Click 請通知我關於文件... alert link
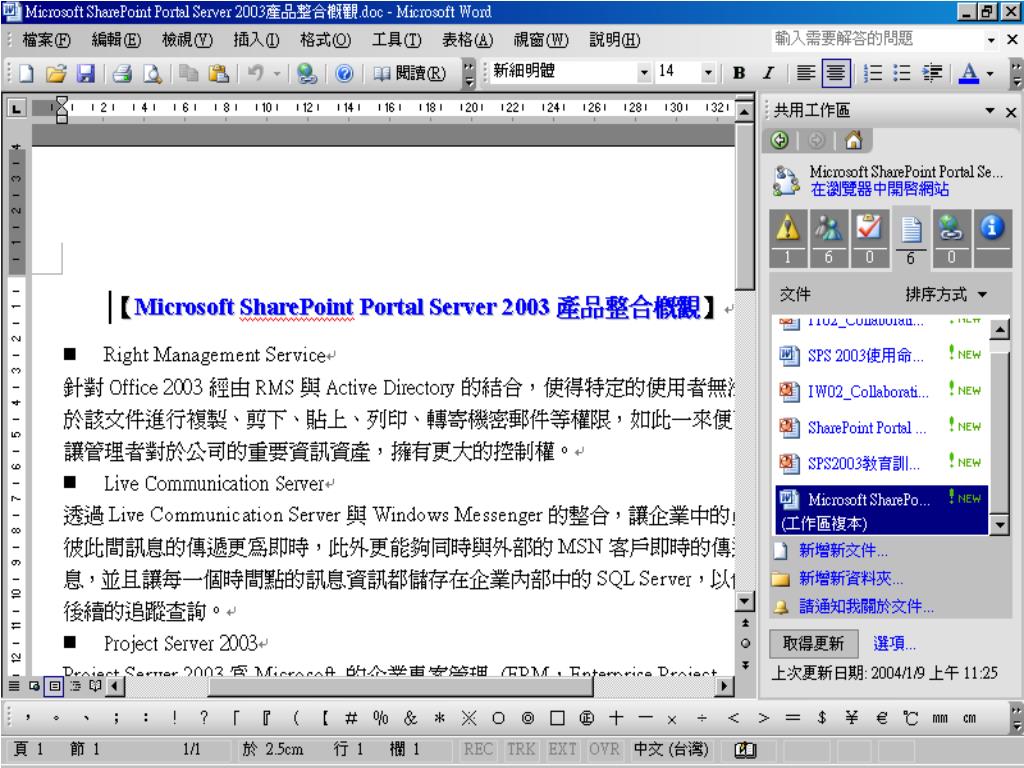1024x768 pixels. click(867, 607)
